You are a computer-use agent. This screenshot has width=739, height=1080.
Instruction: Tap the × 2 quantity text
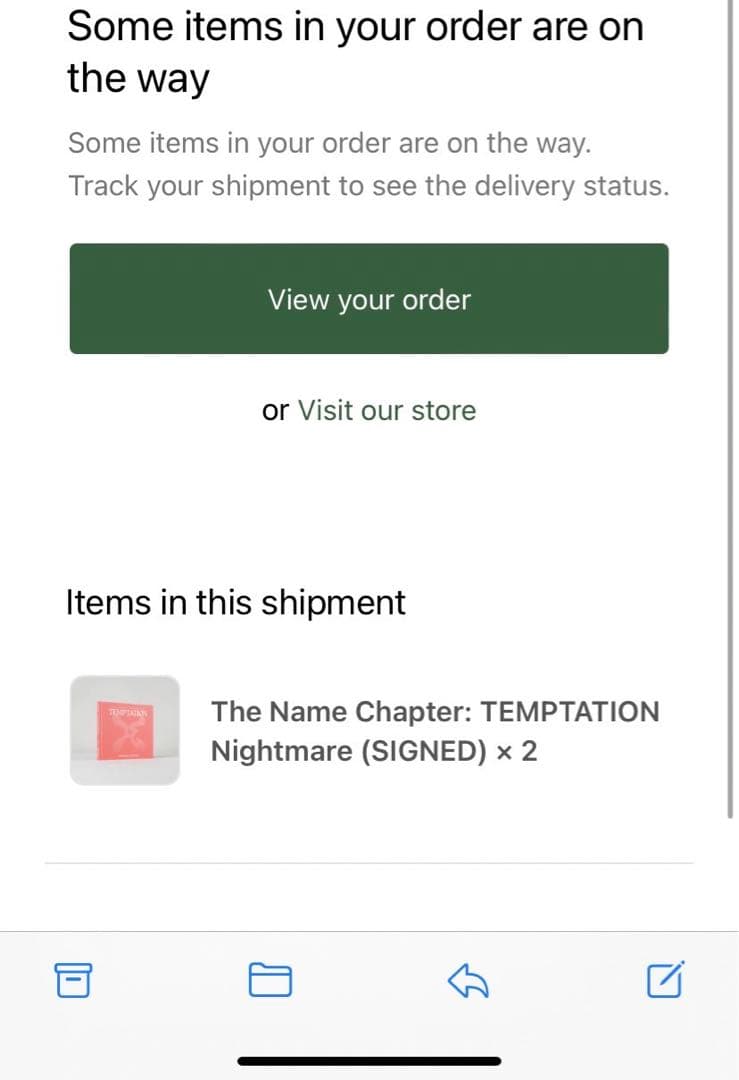516,751
